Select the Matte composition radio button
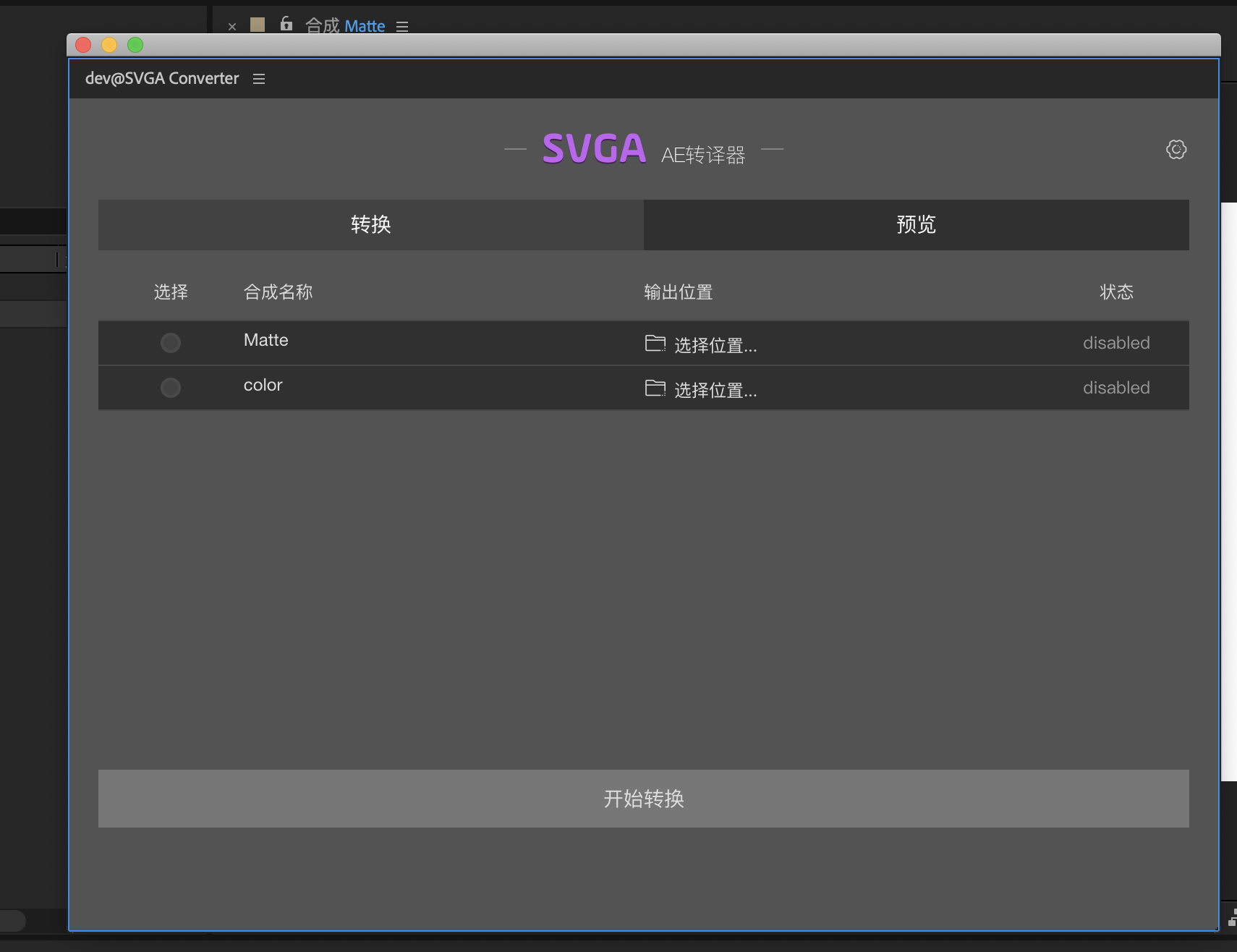Viewport: 1237px width, 952px height. (x=171, y=343)
